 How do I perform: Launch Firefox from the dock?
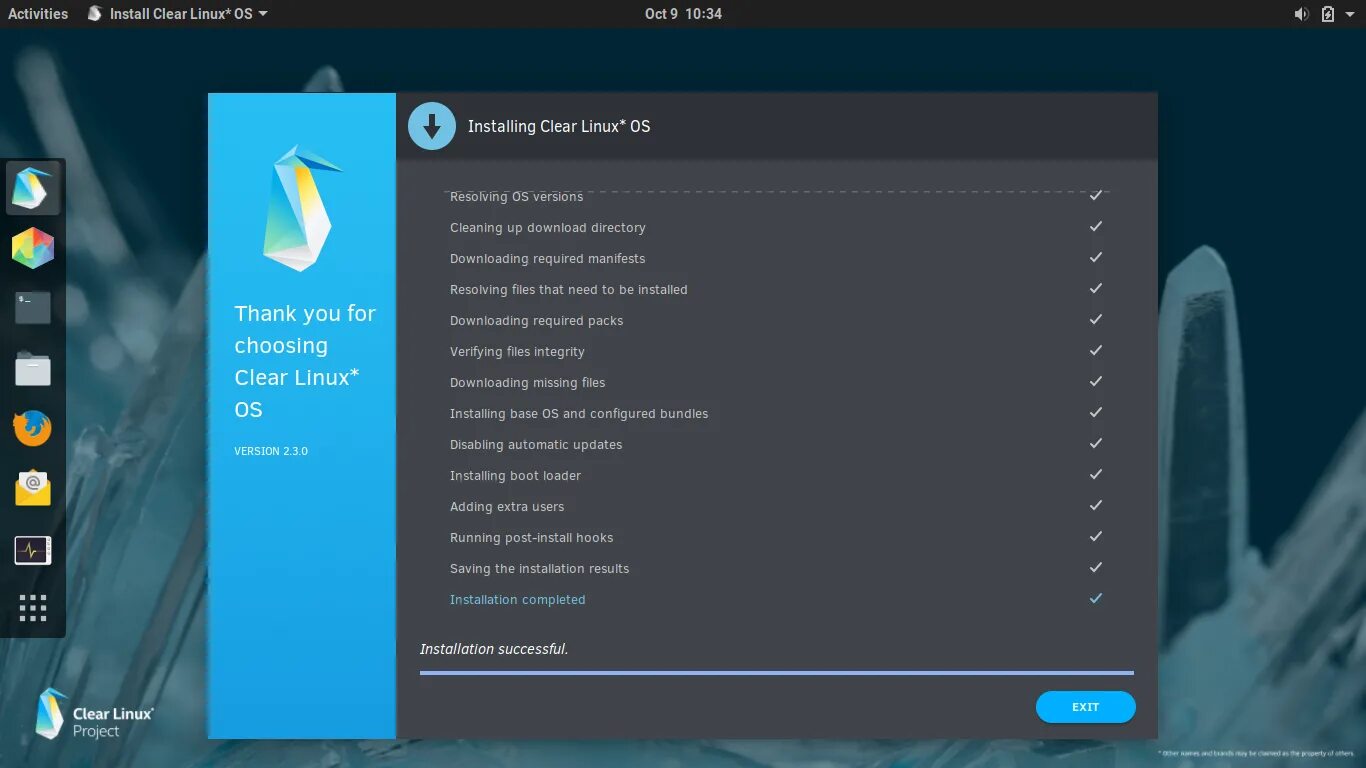[x=33, y=428]
